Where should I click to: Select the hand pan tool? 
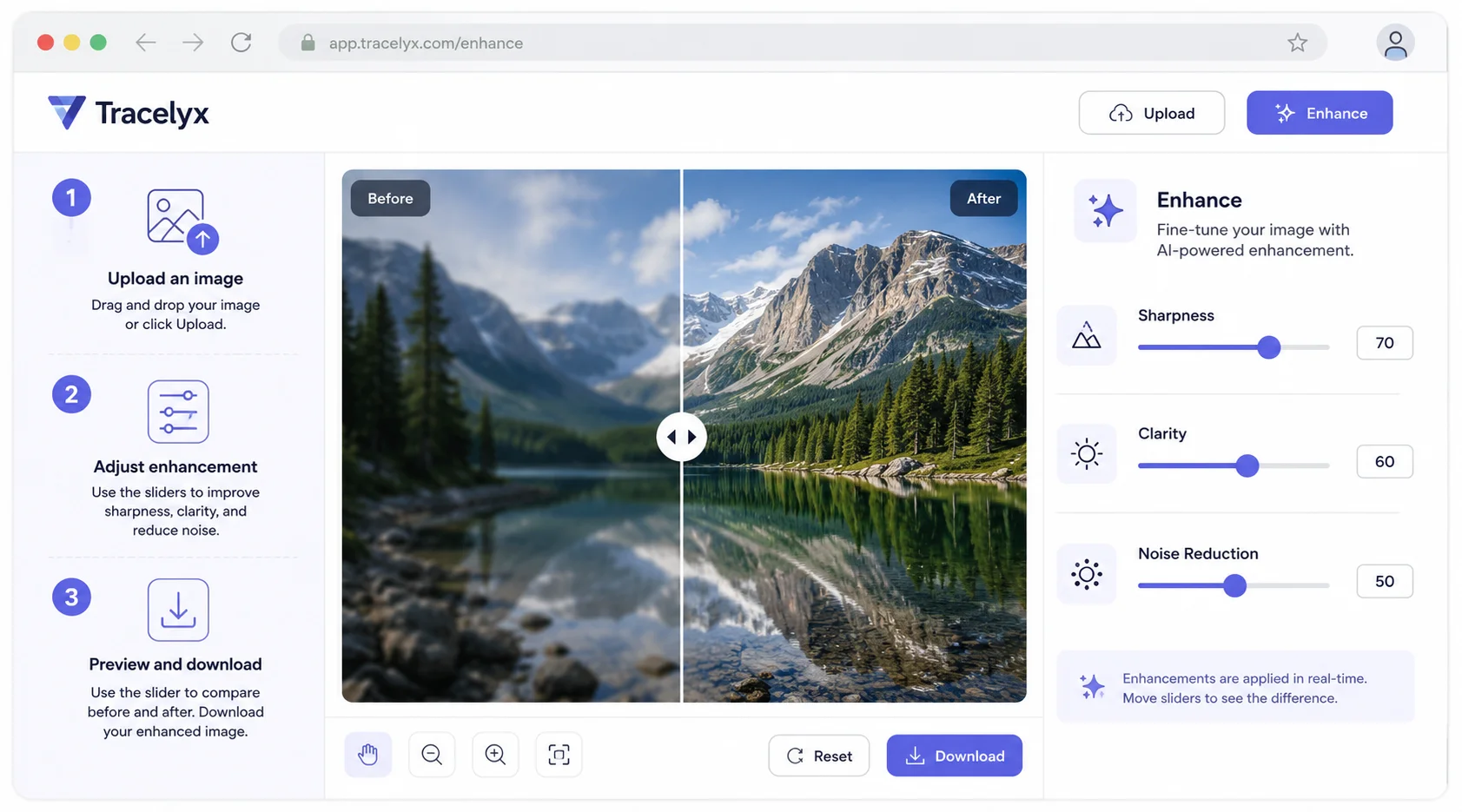click(x=368, y=755)
